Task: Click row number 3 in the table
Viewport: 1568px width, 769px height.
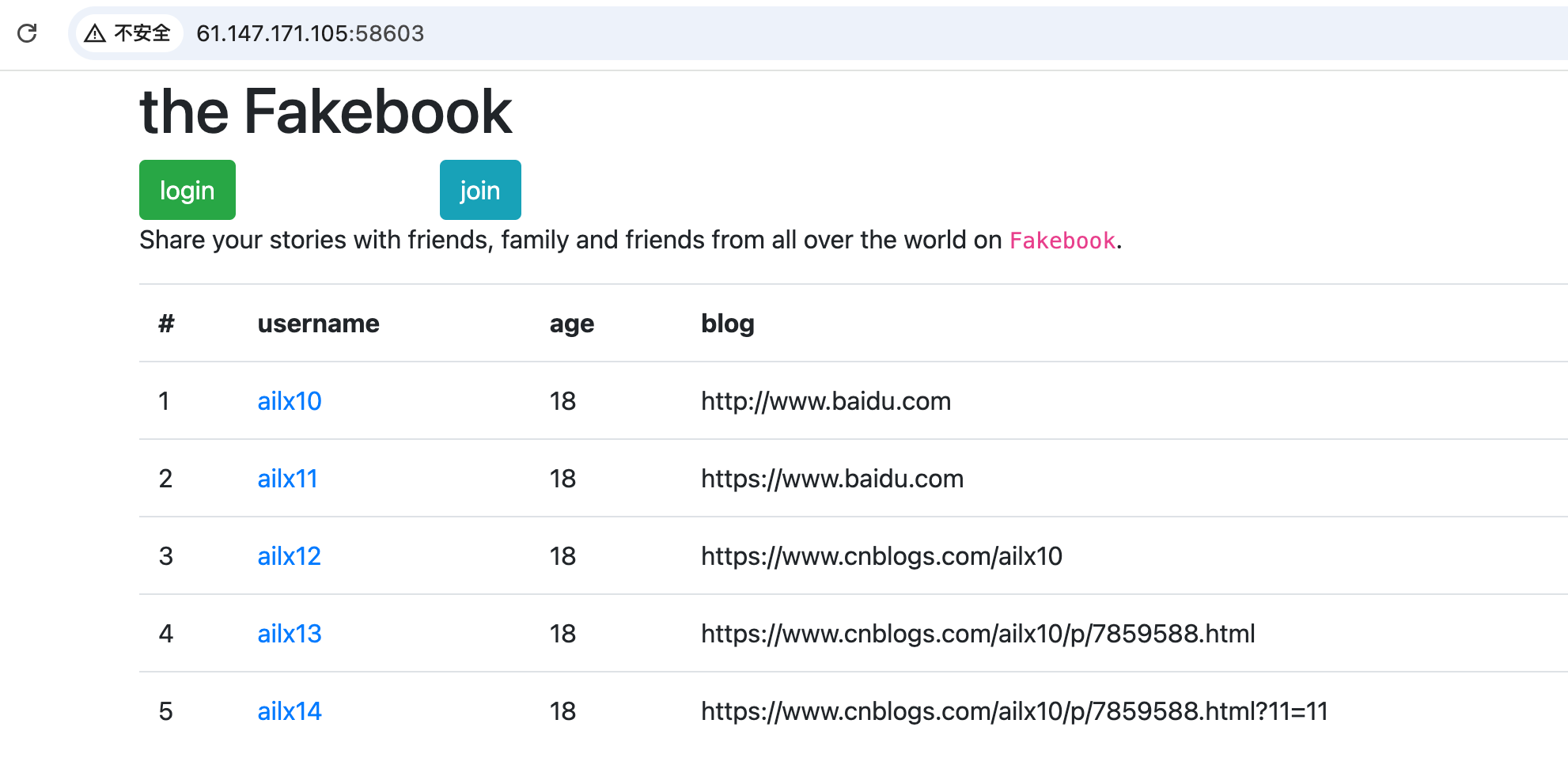Action: (x=165, y=556)
